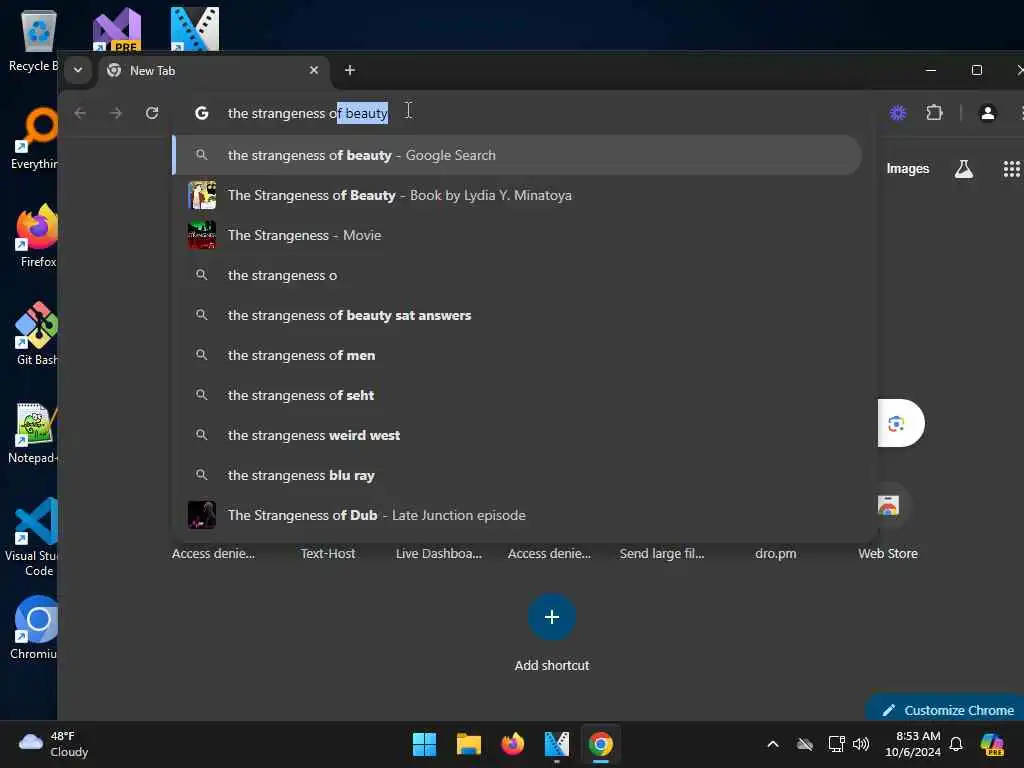Open Firefox from the taskbar
The image size is (1024, 768).
[513, 744]
